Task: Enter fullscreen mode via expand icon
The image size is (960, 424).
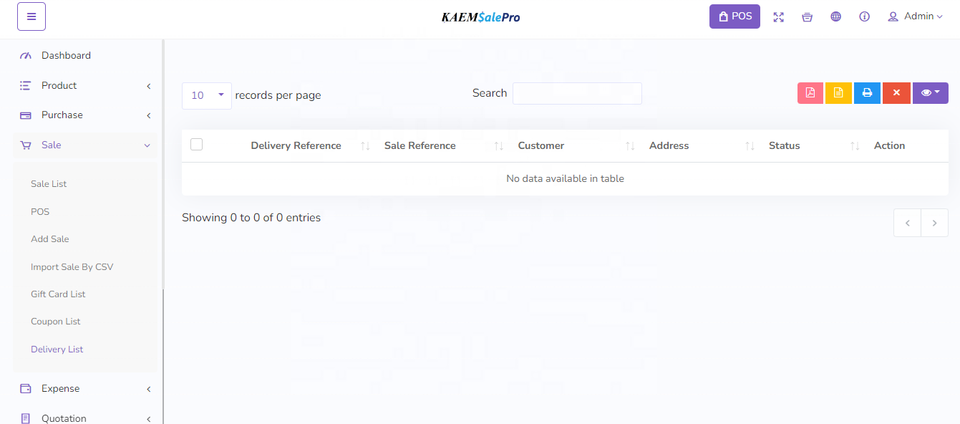Action: [x=779, y=17]
